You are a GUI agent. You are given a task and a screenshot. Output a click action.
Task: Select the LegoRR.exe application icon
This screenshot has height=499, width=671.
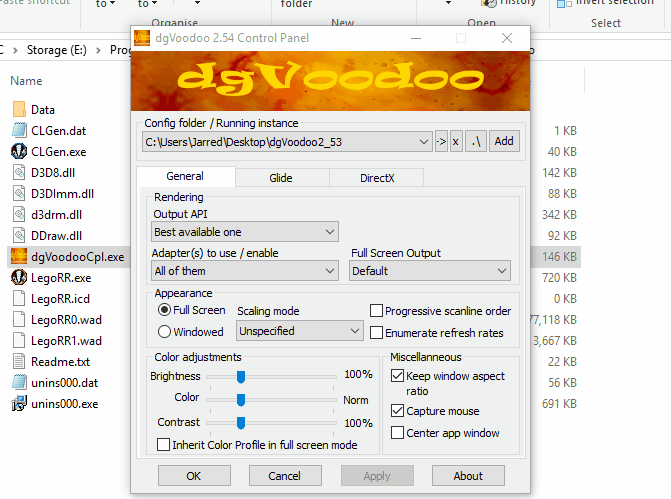pyautogui.click(x=19, y=277)
